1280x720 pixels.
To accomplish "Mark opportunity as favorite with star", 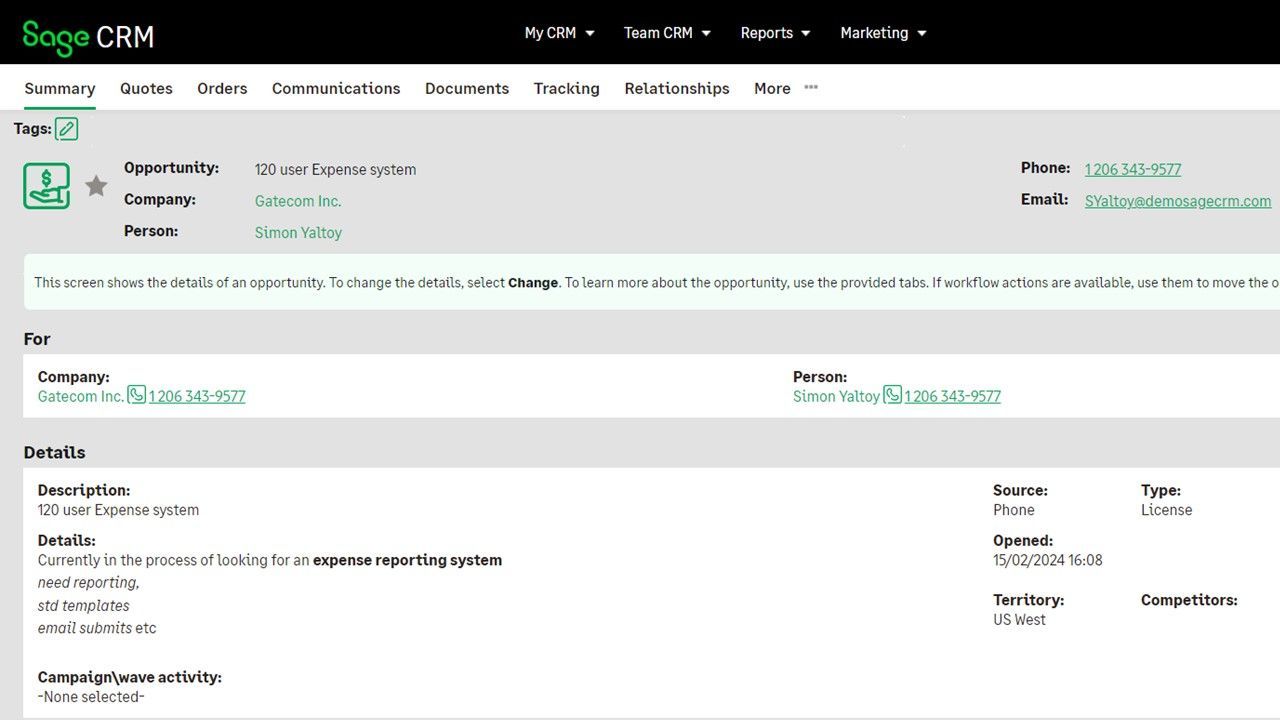I will [96, 186].
